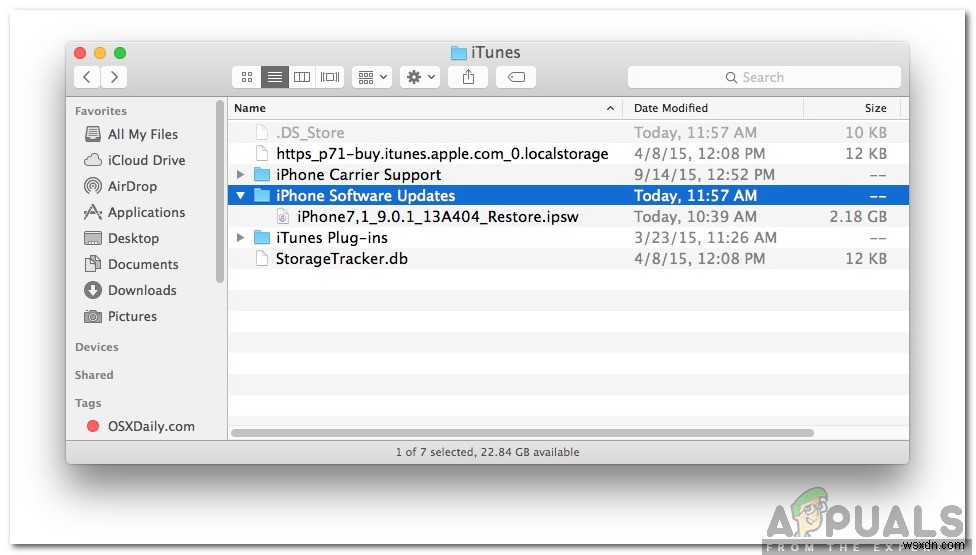Click the localstorage file icon
The image size is (976, 555).
(x=262, y=154)
